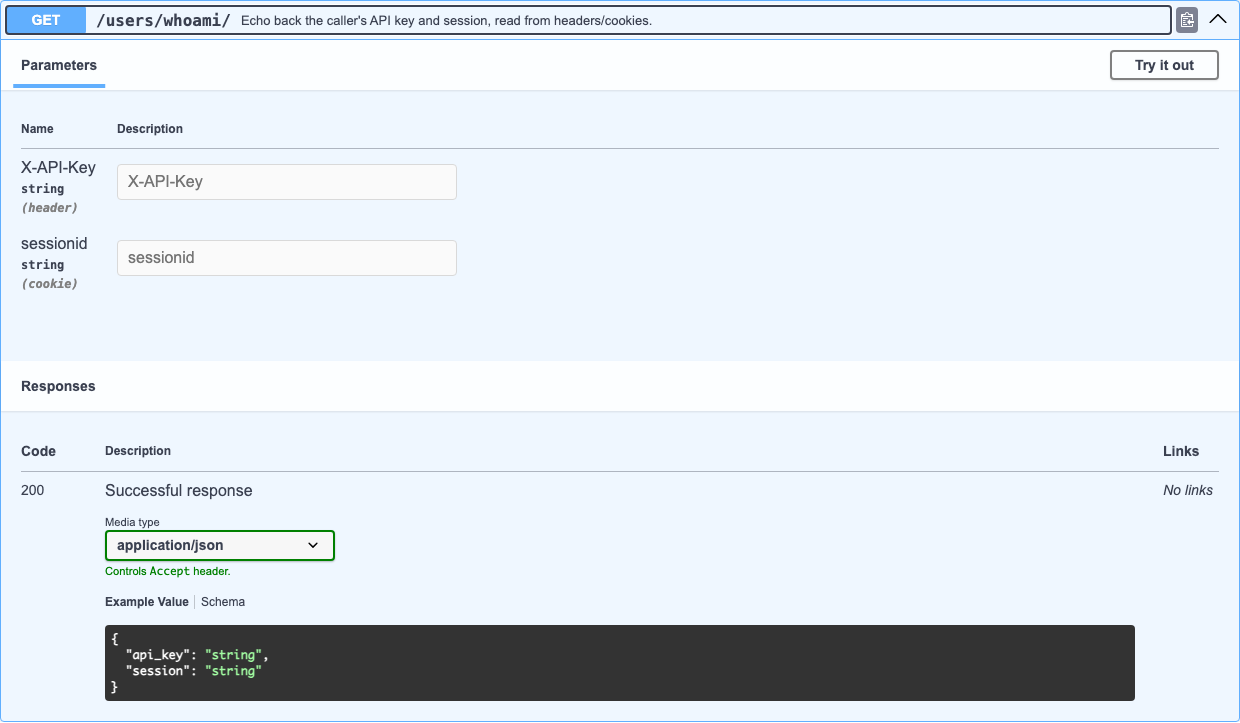This screenshot has height=723, width=1240.
Task: Click the Name column header in Parameters
Action: point(37,129)
